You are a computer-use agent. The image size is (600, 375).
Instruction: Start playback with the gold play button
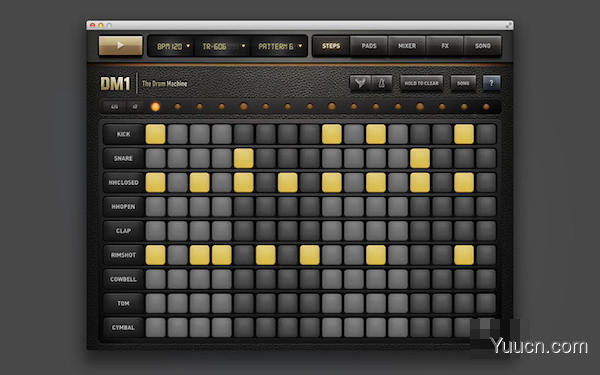tap(121, 46)
